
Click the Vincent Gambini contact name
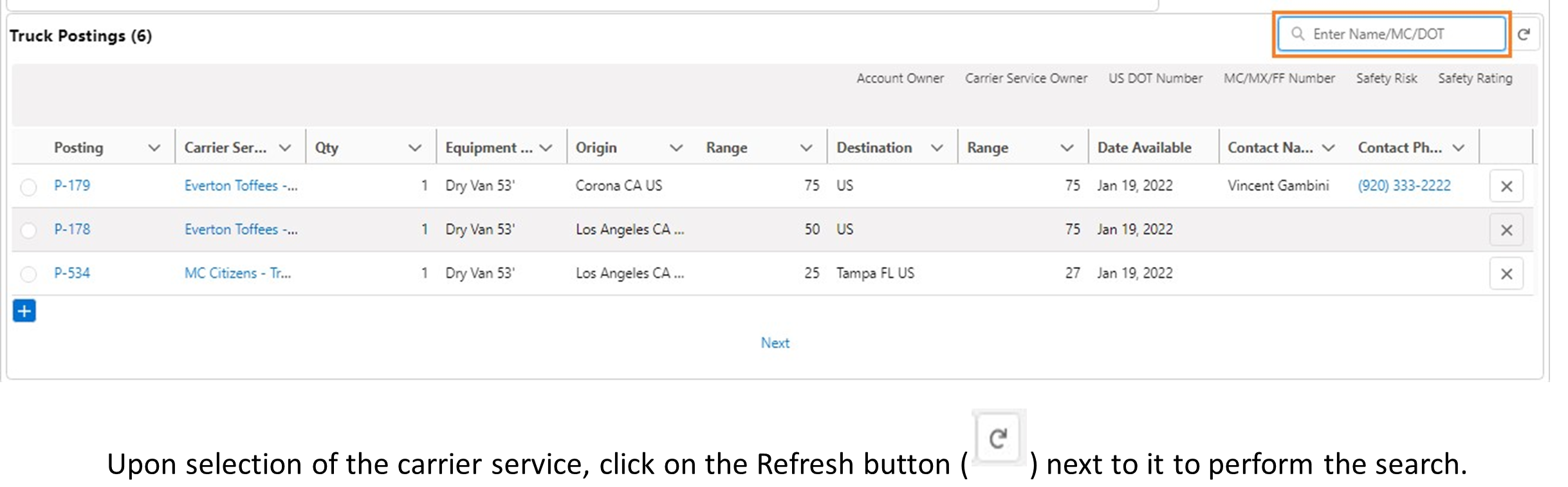1278,185
